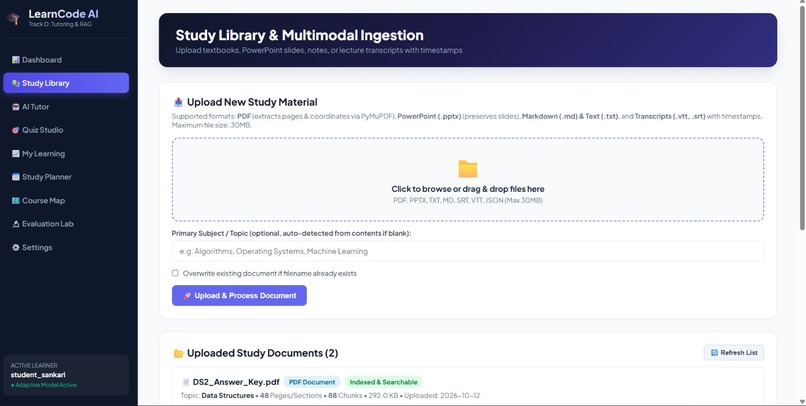
Task: Click the upload tray icon beside Upload New Study Material
Action: click(178, 102)
